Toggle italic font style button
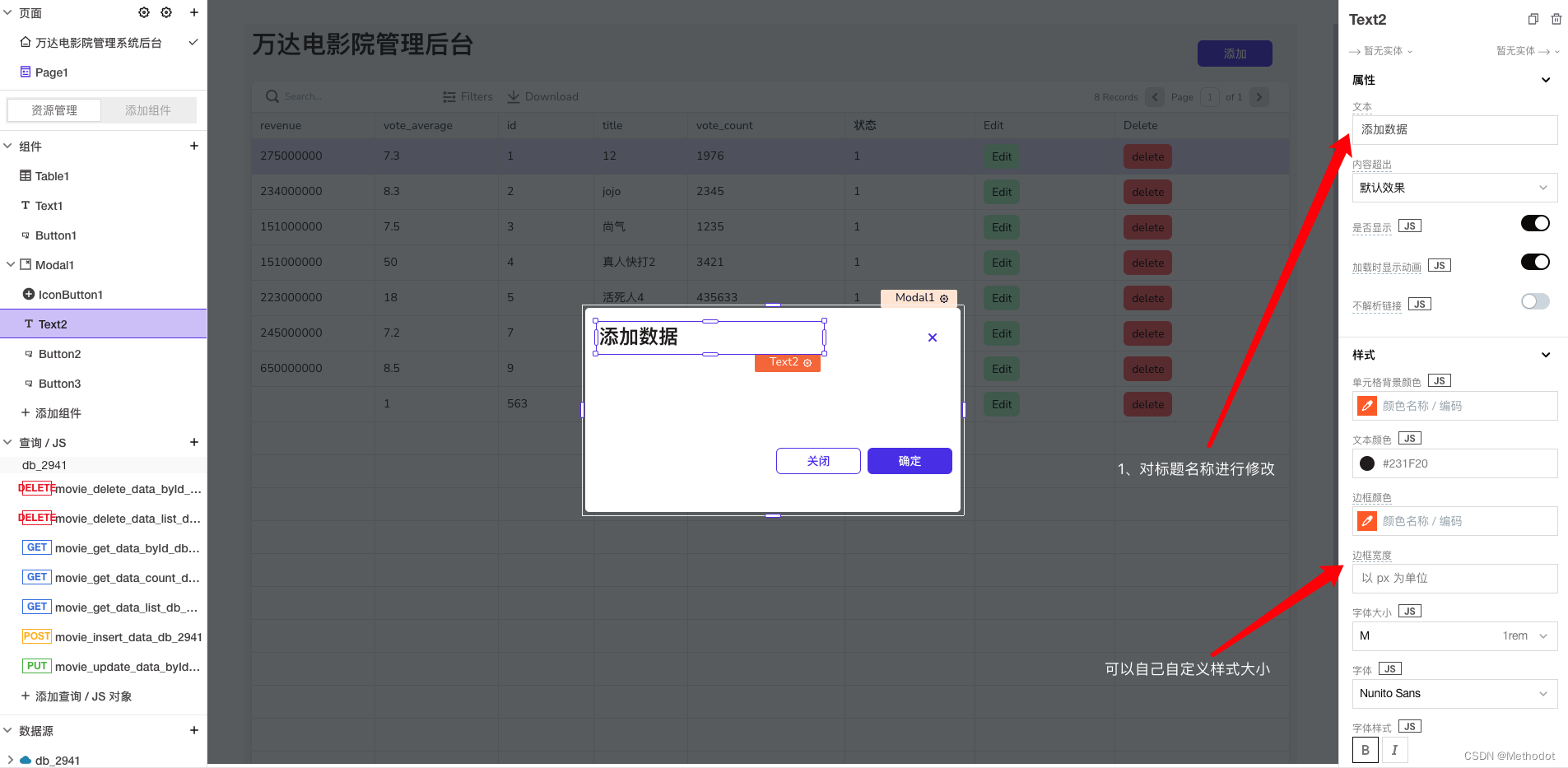 (x=1394, y=750)
